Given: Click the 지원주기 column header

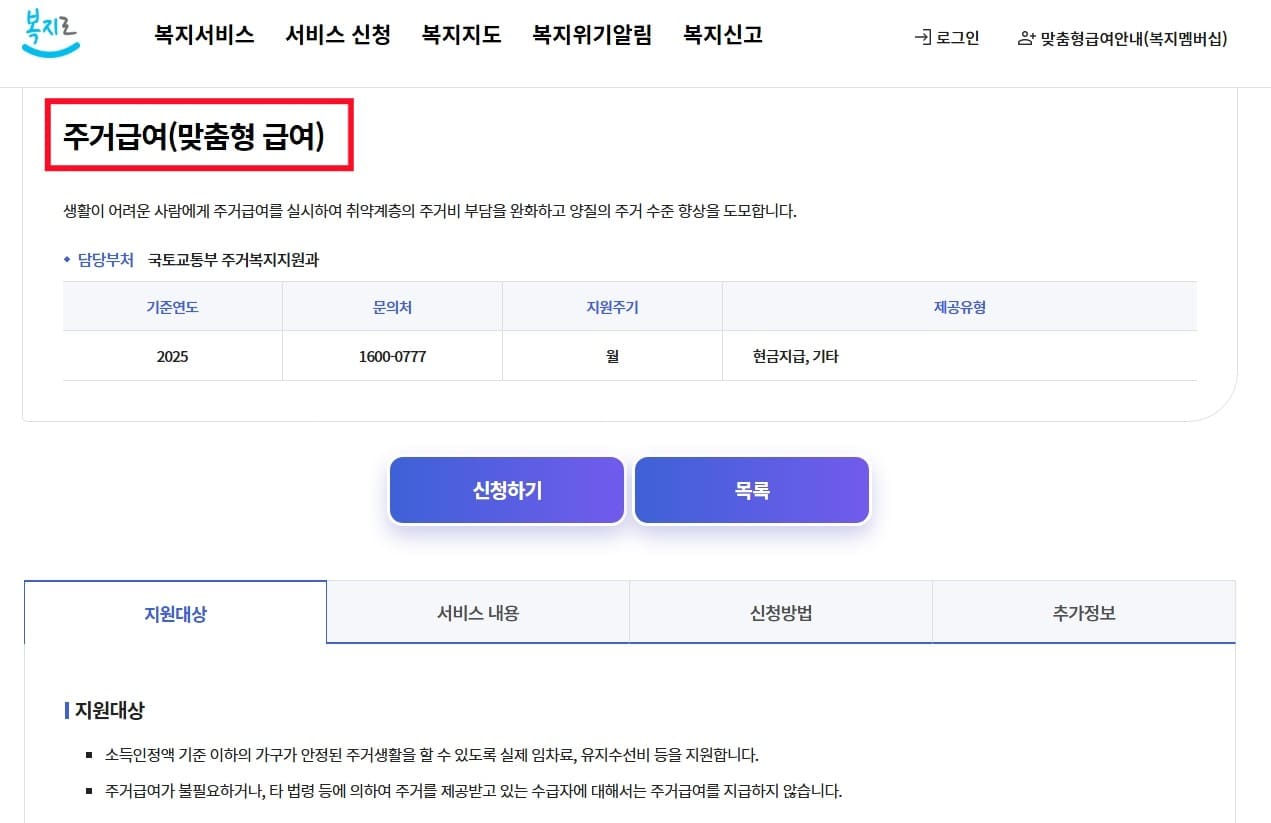Looking at the screenshot, I should click(x=612, y=307).
